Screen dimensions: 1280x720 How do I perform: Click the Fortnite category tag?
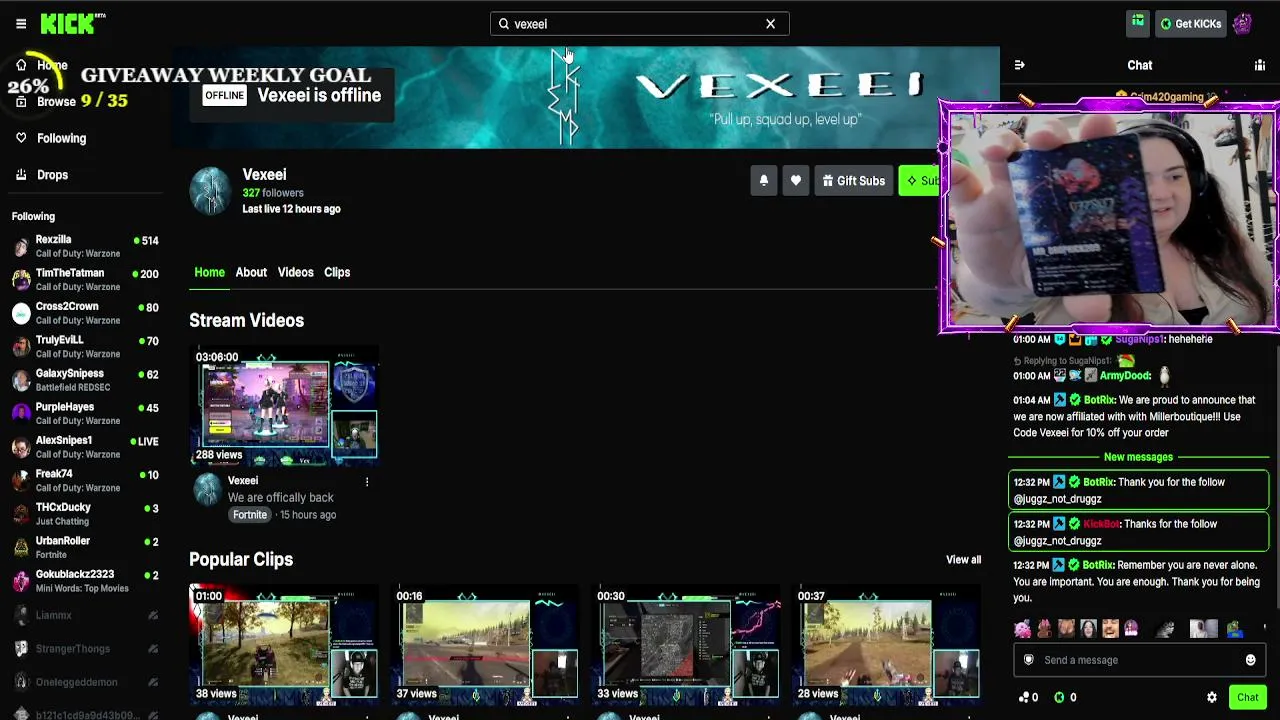click(250, 515)
